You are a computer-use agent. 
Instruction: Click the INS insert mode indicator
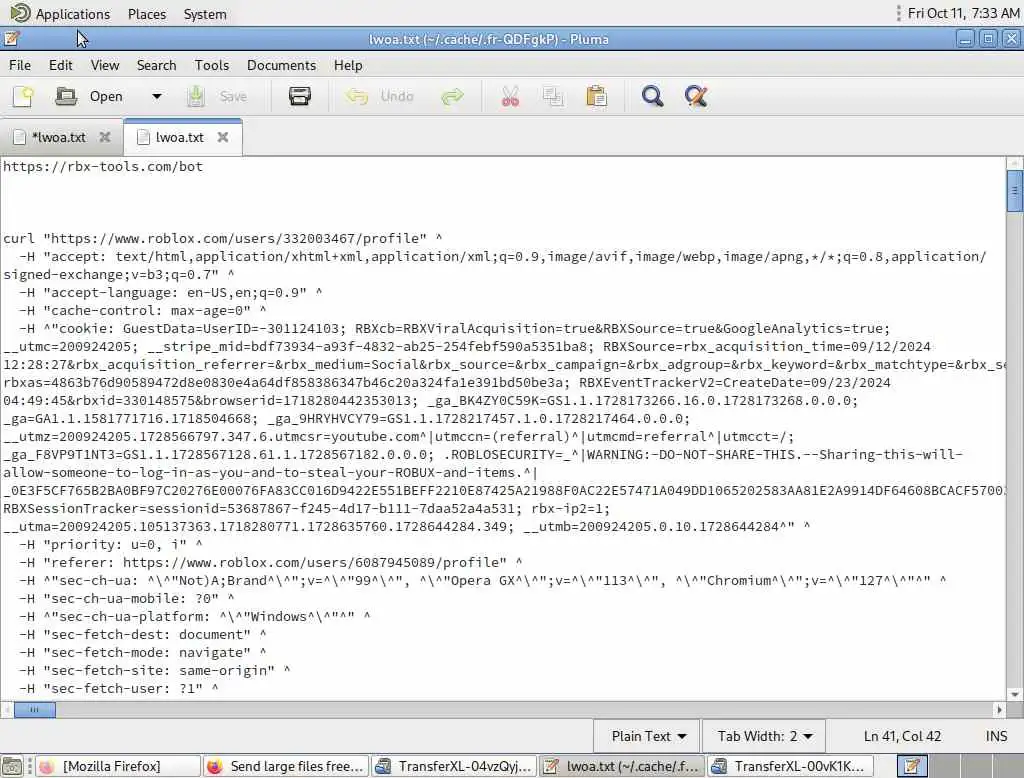[x=996, y=736]
